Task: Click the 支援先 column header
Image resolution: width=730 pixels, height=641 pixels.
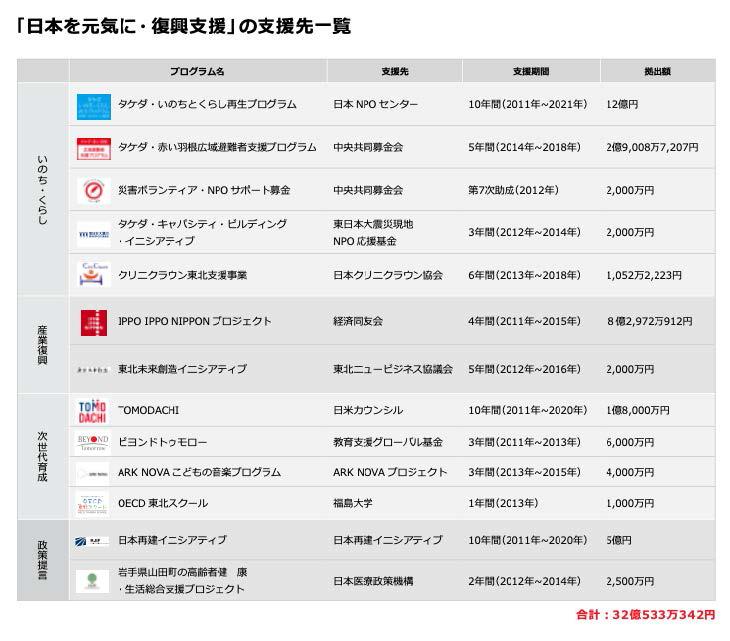Action: click(x=395, y=71)
